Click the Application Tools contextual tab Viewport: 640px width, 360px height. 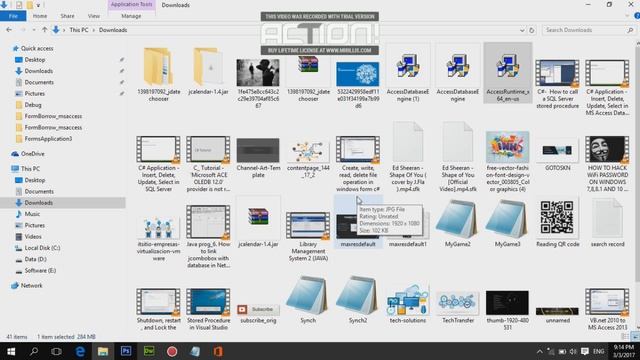pos(131,4)
